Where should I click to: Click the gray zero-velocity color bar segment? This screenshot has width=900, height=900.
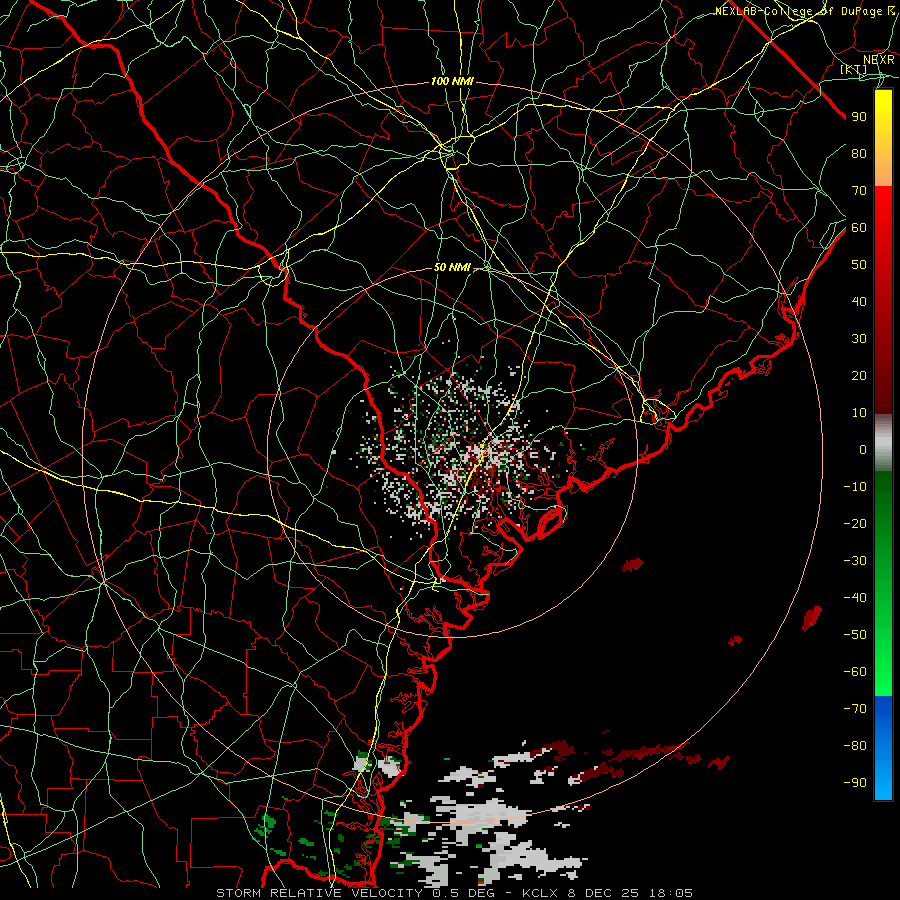click(883, 443)
